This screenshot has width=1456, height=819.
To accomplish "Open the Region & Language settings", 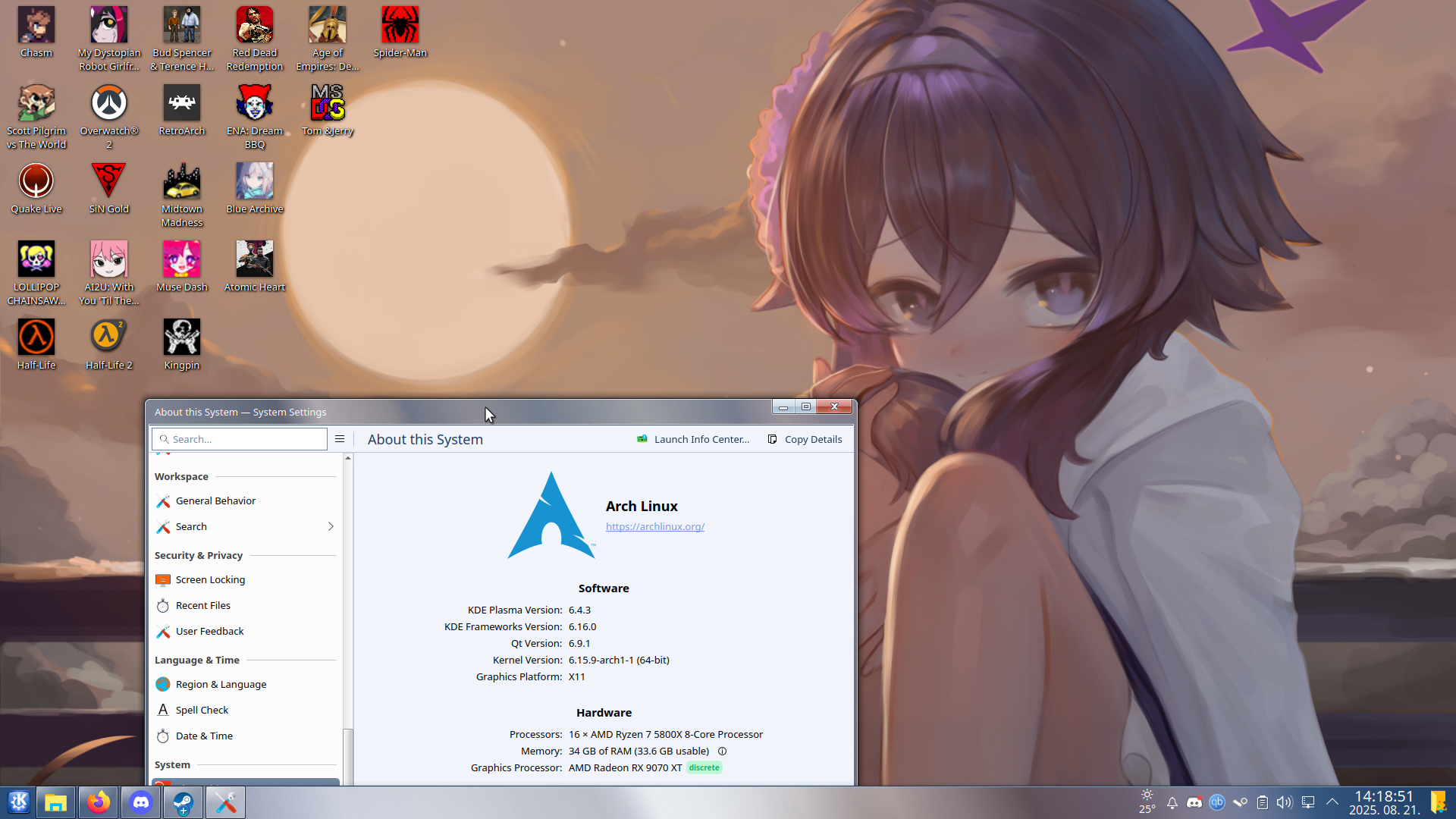I will tap(221, 684).
